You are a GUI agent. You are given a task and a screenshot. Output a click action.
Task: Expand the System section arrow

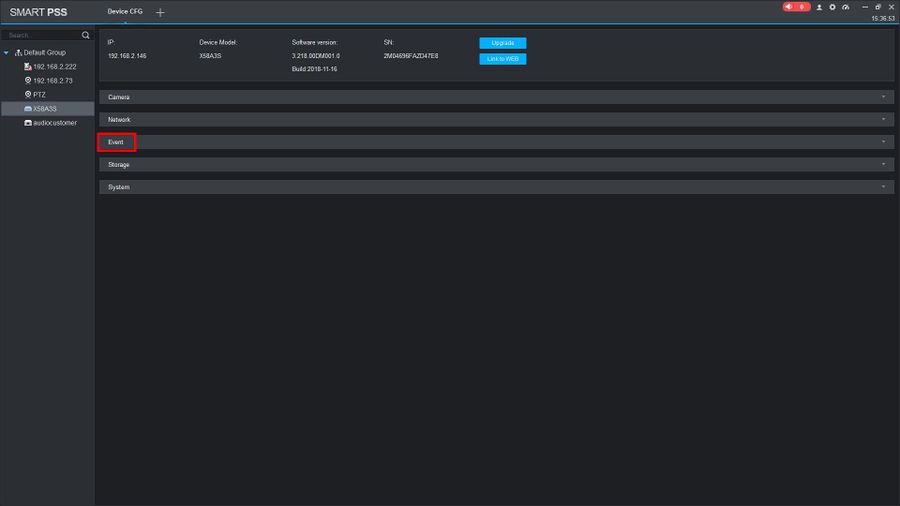(x=883, y=186)
